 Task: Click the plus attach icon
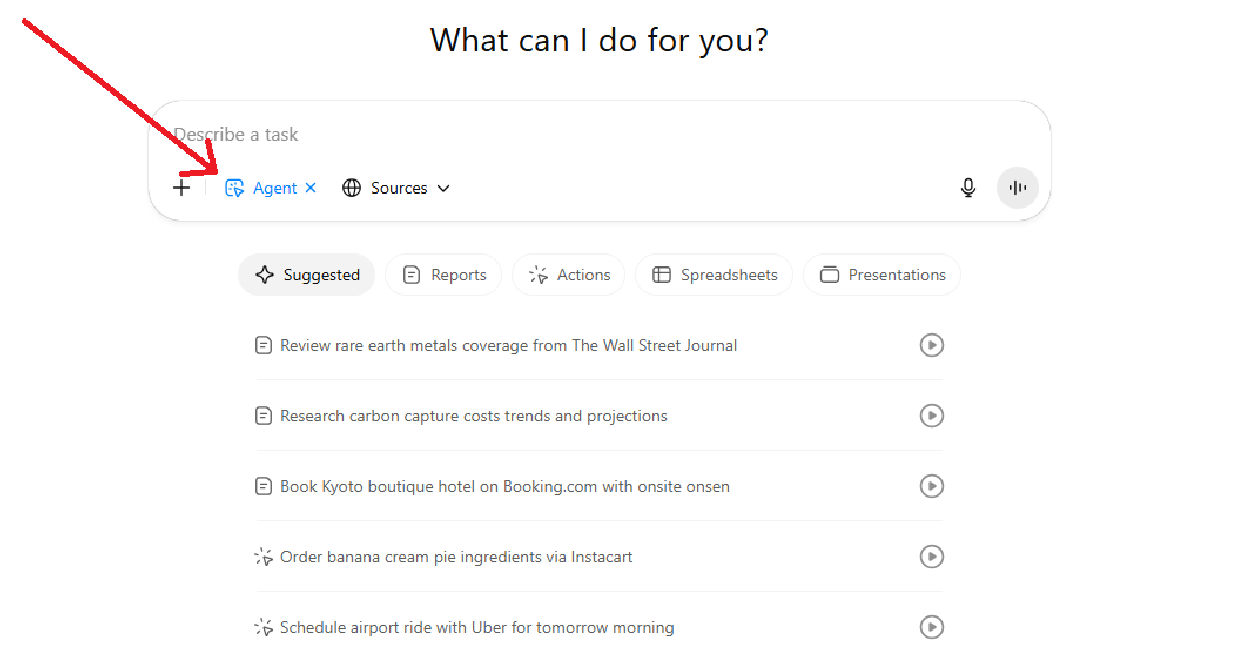coord(181,187)
